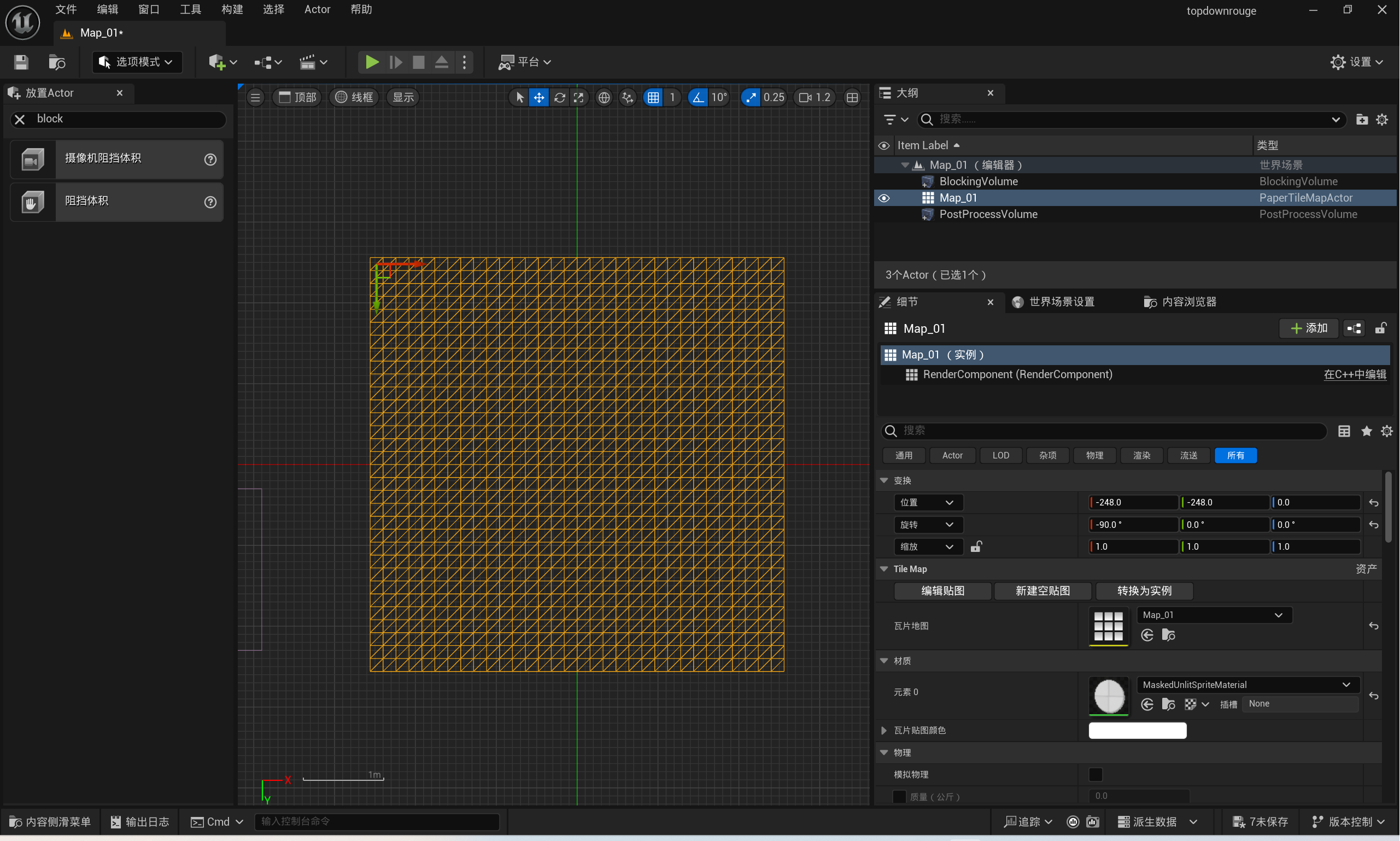Select the 所有 filter tab
This screenshot has width=1400, height=841.
[x=1235, y=456]
